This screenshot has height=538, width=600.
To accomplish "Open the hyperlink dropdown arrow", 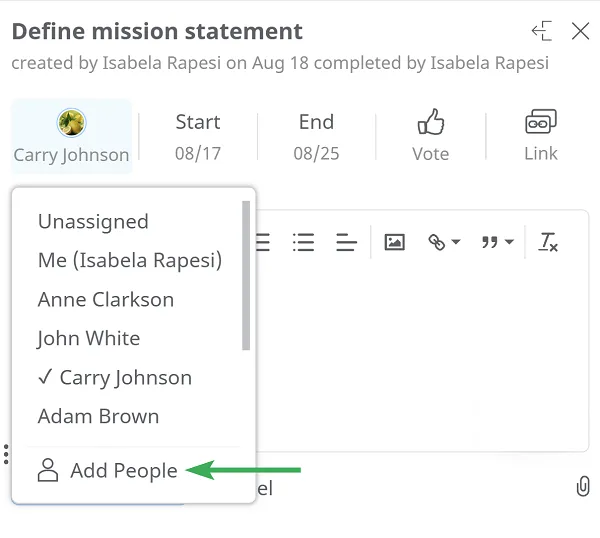I will pos(456,242).
